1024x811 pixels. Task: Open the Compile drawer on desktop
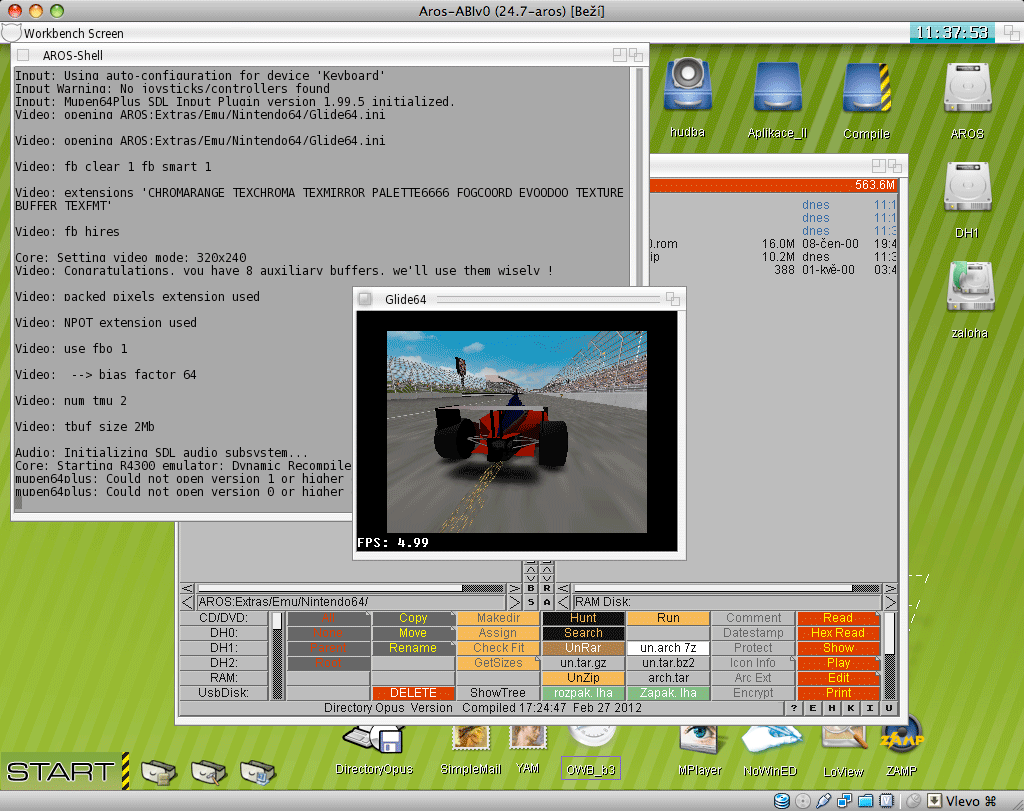866,91
